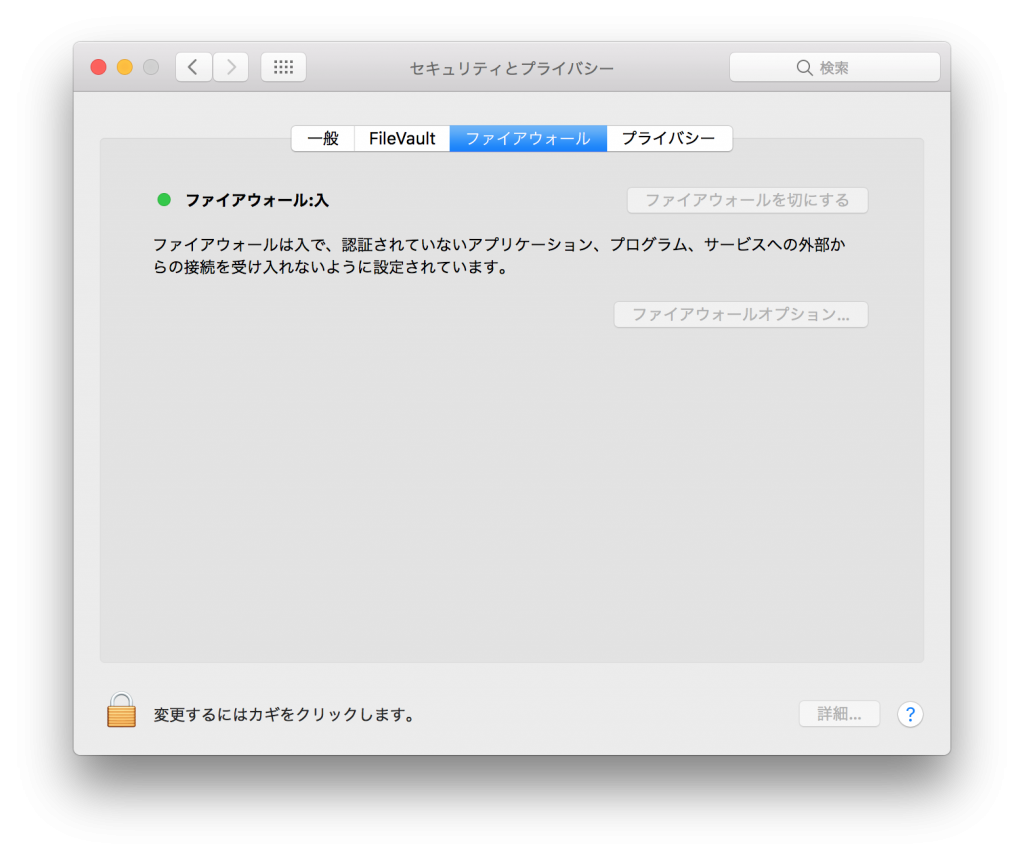Image resolution: width=1024 pixels, height=860 pixels.
Task: Click the ファイアウォール:入 status label
Action: pos(257,200)
